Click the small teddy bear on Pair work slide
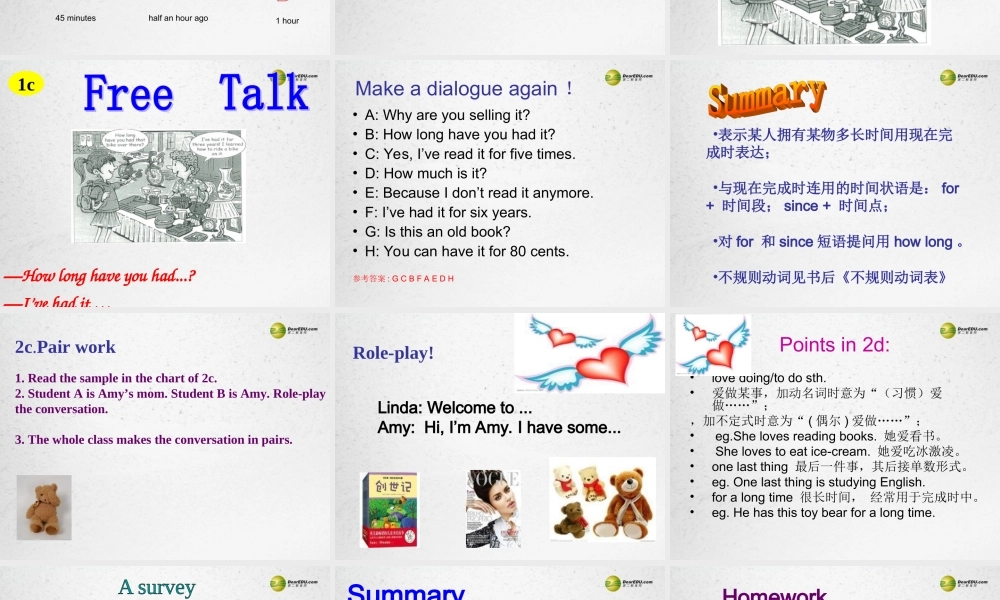Image resolution: width=1000 pixels, height=600 pixels. pyautogui.click(x=44, y=507)
